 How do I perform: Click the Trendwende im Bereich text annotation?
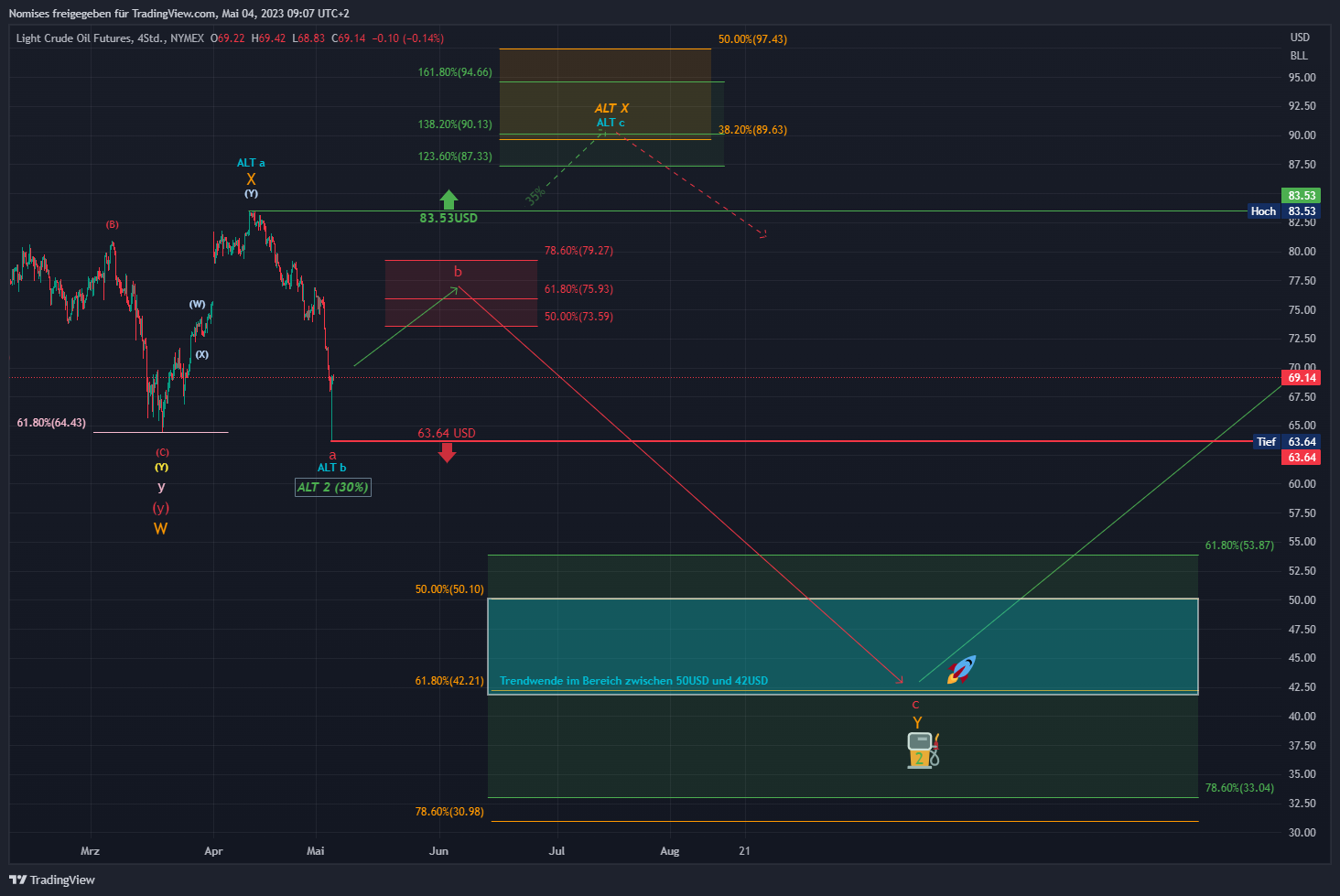click(633, 681)
